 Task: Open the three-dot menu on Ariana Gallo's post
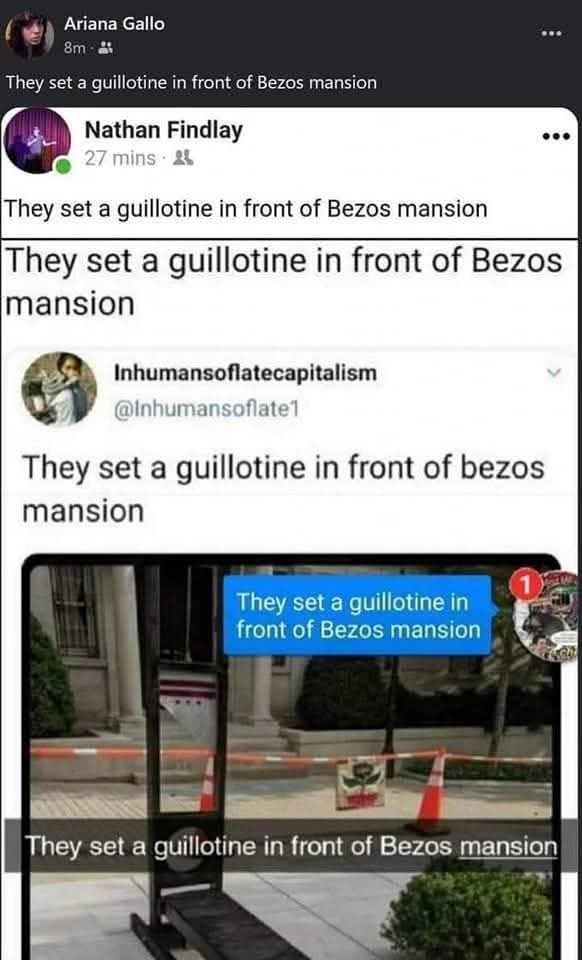click(551, 33)
